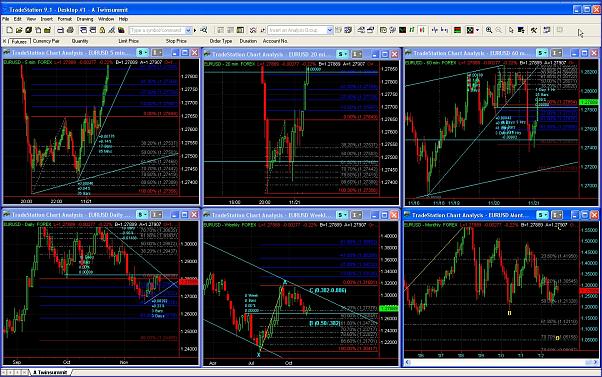Close the order bar with the X button
Viewport: 602px width, 377px height.
5,41
